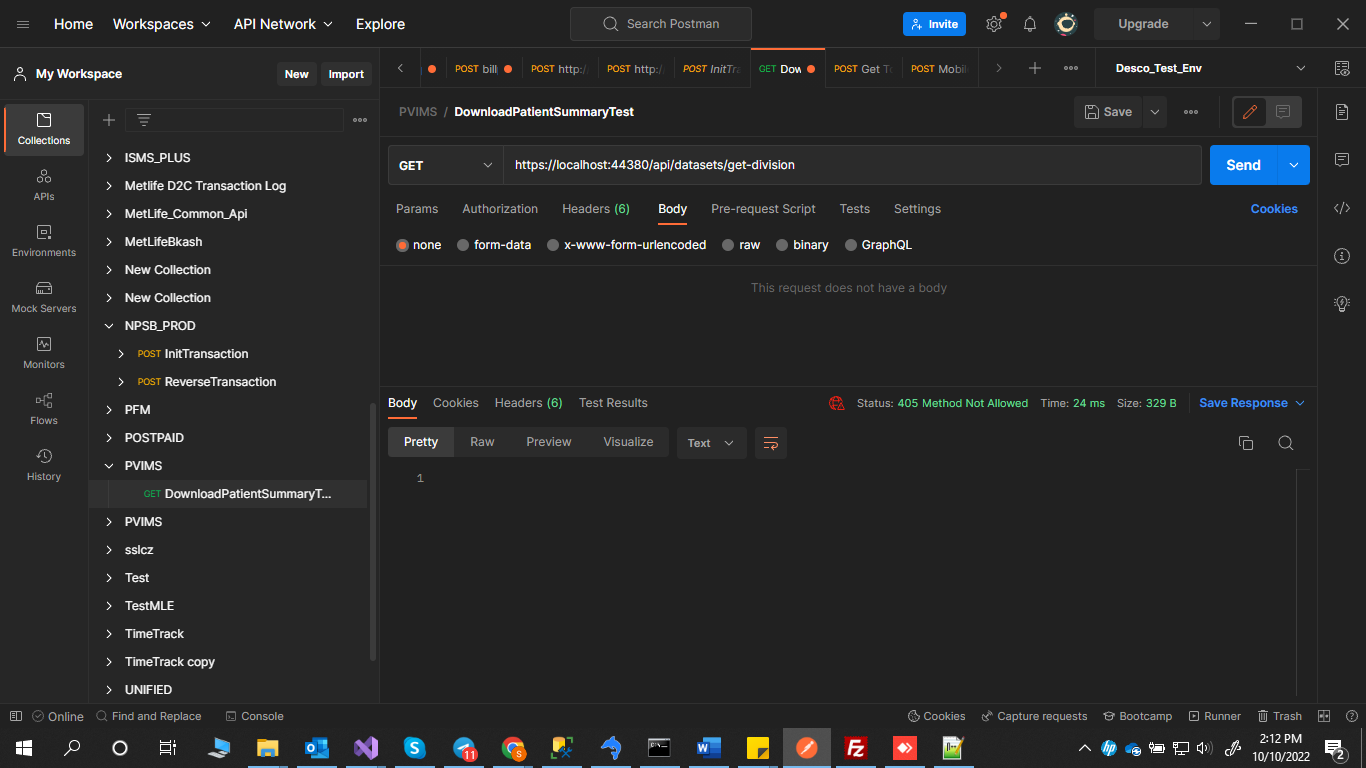Open the Desco_Test_Env environment dropdown

[1210, 68]
